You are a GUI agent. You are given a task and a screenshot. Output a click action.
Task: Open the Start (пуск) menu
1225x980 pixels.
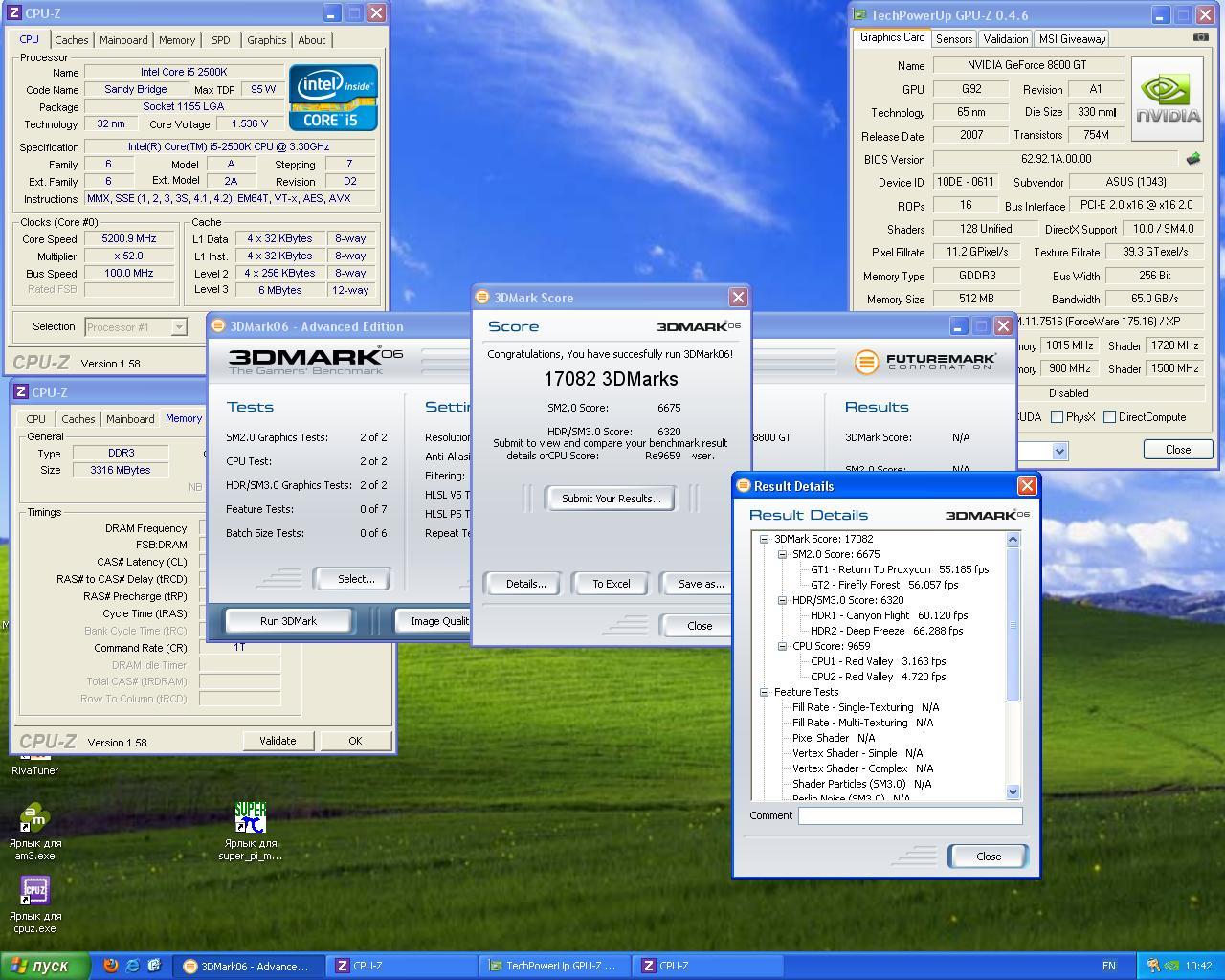45,966
